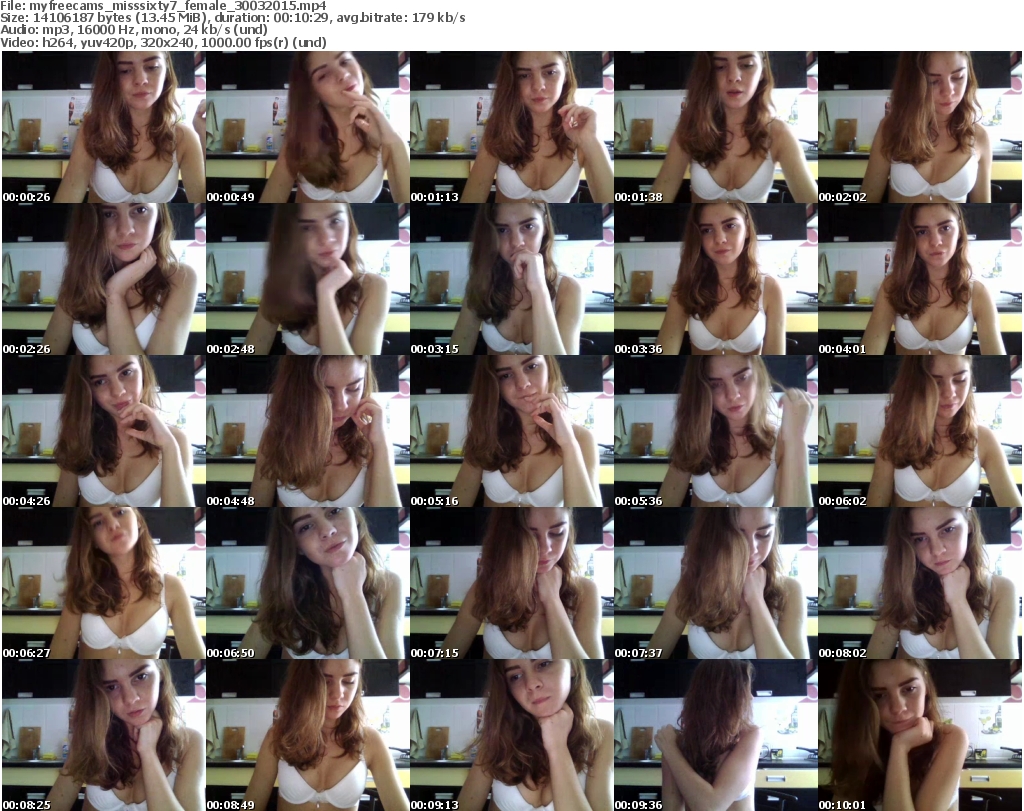Image resolution: width=1024 pixels, height=811 pixels.
Task: Select the thumbnail stamped 00:04:48
Action: point(308,432)
